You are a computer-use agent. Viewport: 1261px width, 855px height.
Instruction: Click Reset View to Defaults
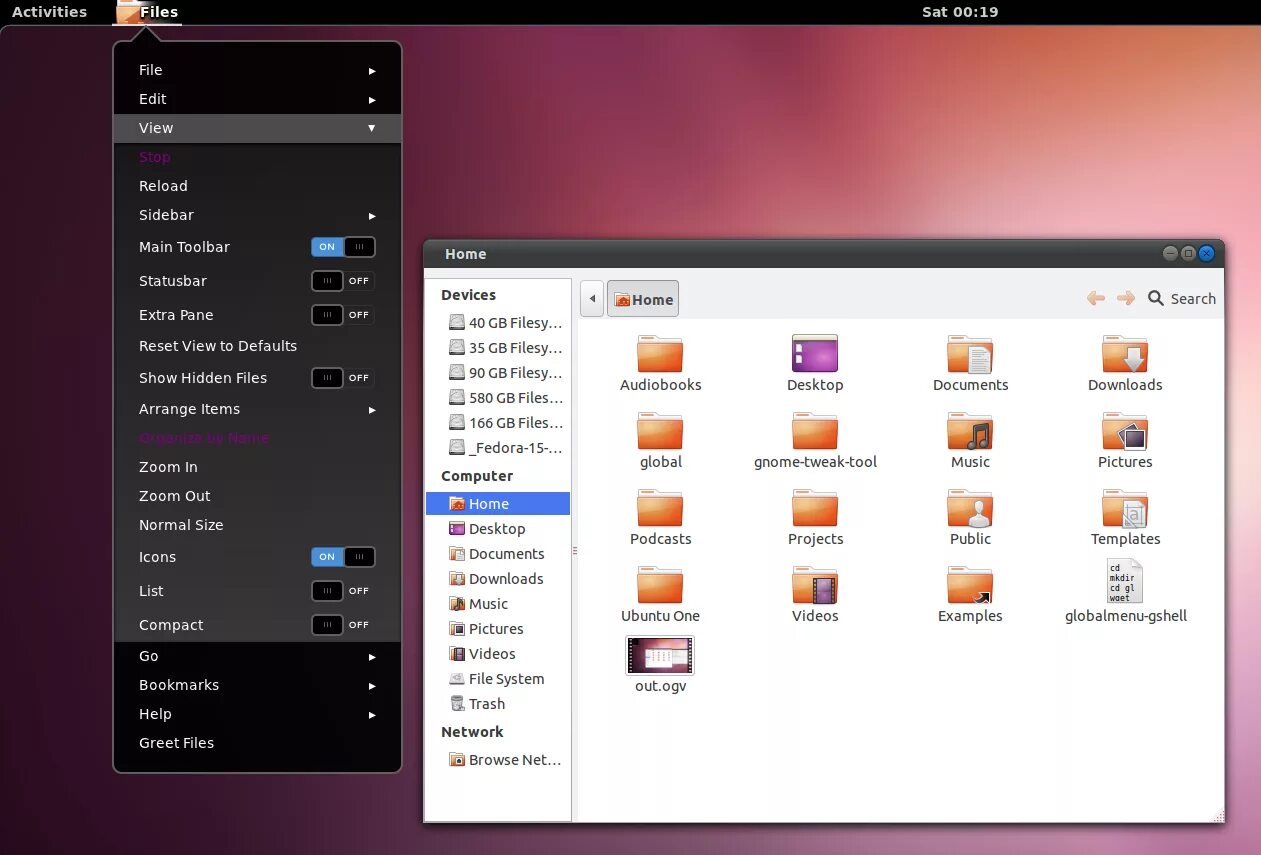tap(218, 346)
